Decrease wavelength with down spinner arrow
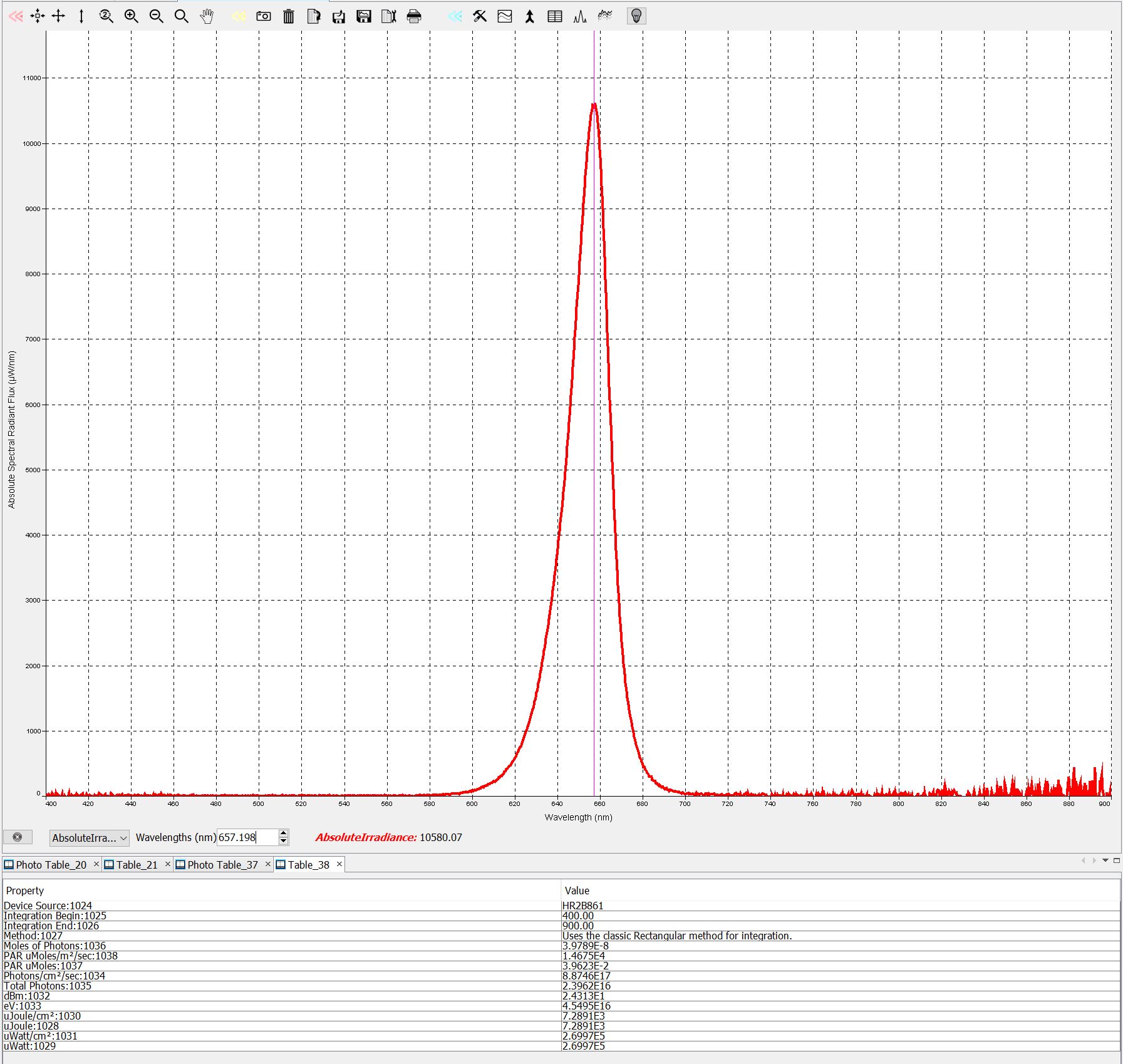Image resolution: width=1123 pixels, height=1064 pixels. click(284, 841)
